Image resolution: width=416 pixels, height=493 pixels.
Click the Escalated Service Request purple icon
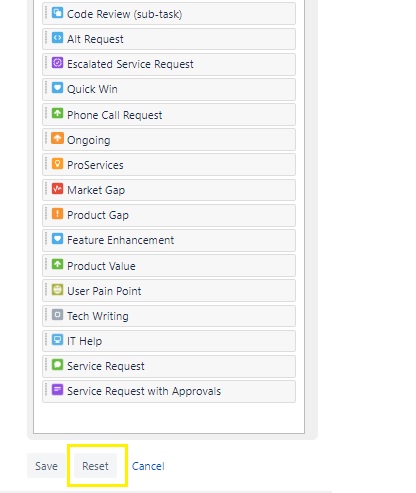coord(57,63)
